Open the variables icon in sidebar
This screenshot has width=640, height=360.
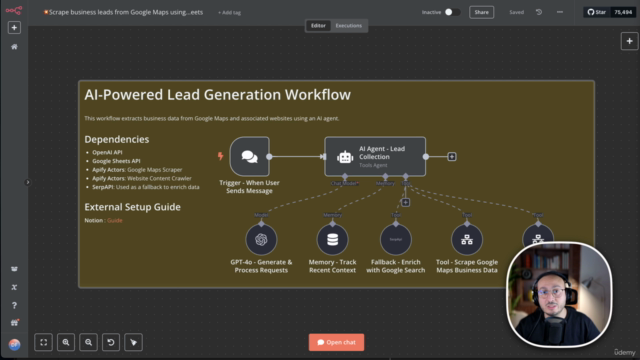pyautogui.click(x=14, y=287)
